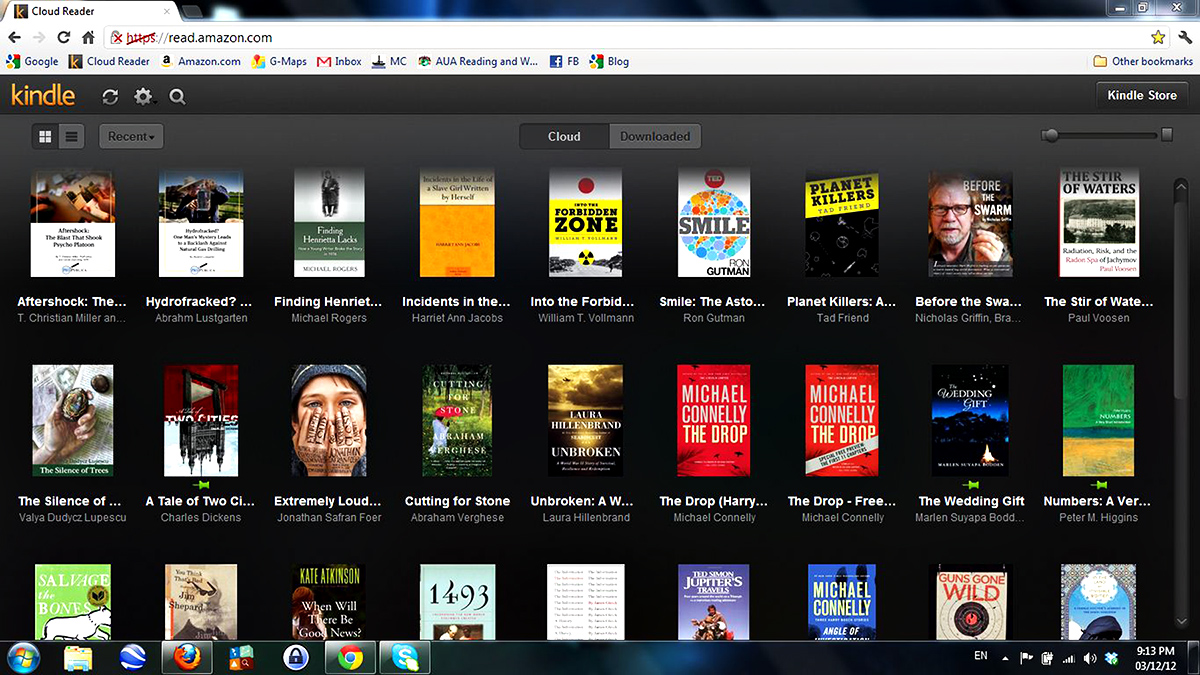Open Finding Henrietta Lacks cover
The height and width of the screenshot is (675, 1200).
[329, 223]
